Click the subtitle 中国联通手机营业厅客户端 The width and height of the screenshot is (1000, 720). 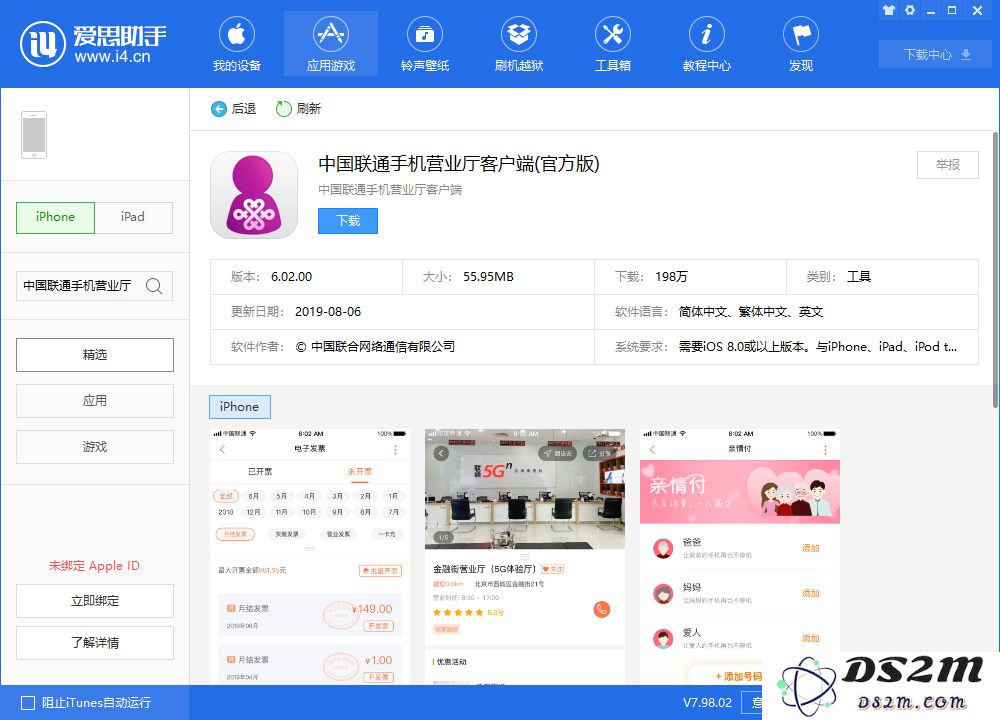(390, 190)
